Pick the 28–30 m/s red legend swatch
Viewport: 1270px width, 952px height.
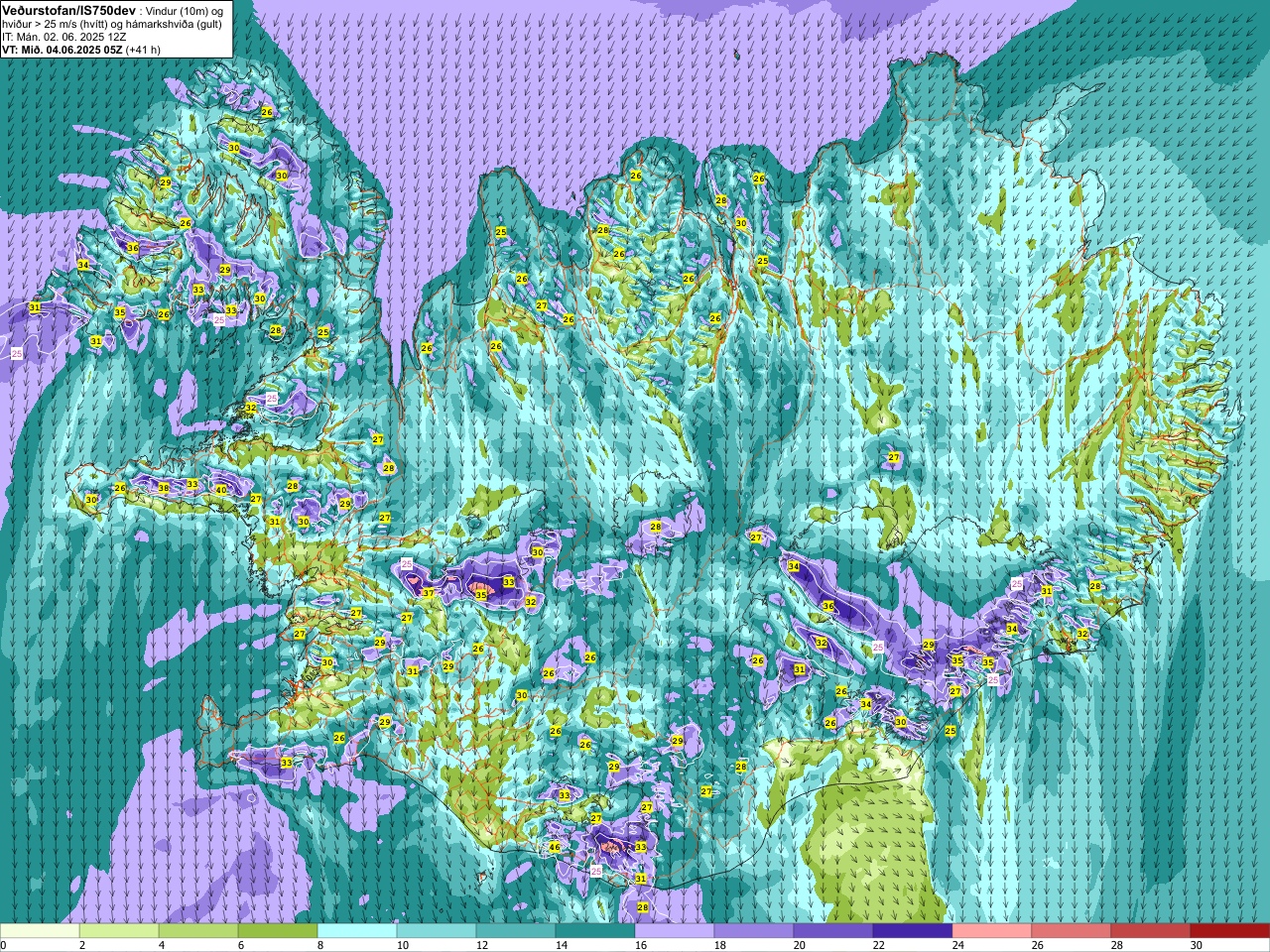1151,931
